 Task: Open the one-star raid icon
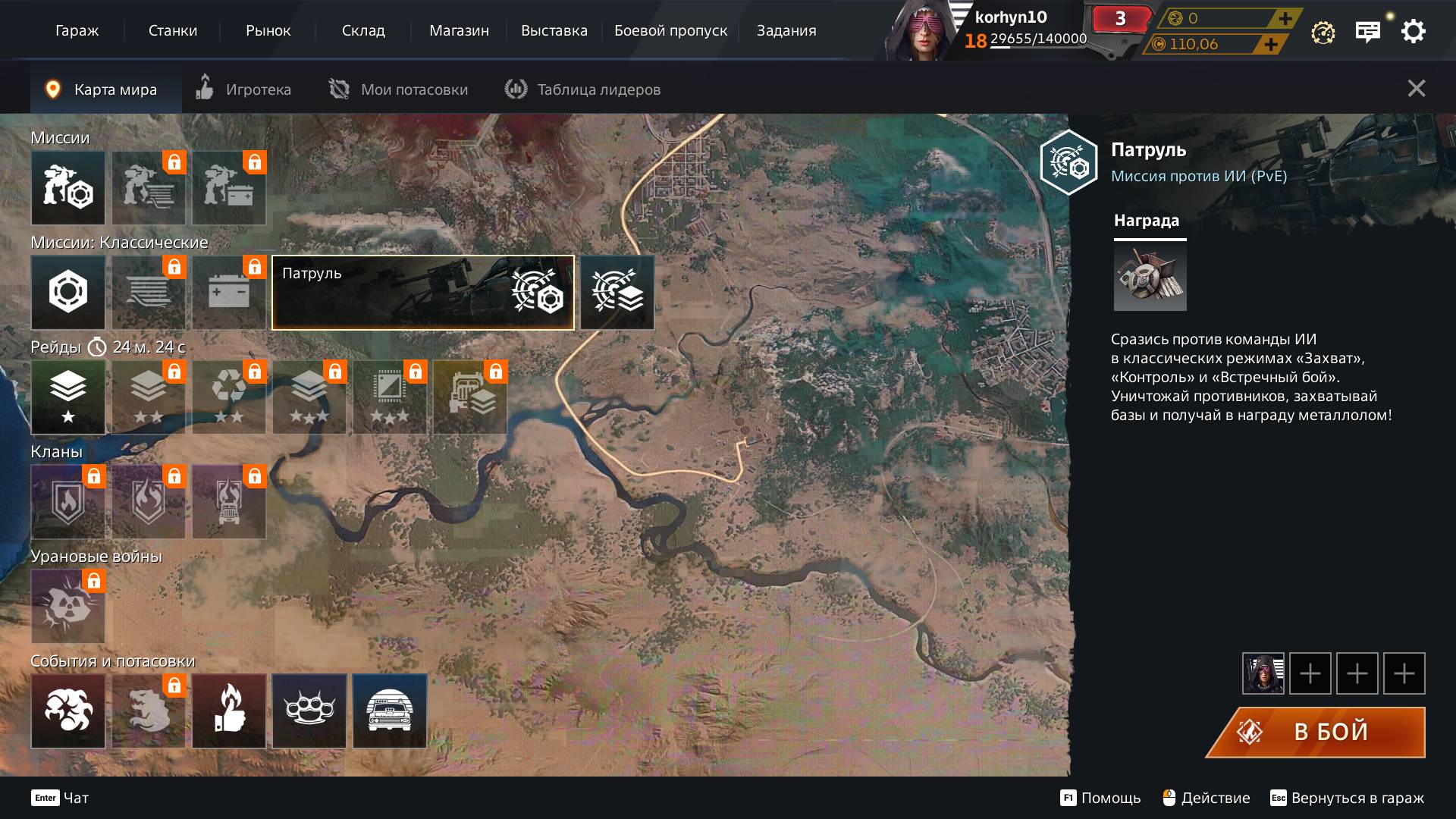(x=68, y=397)
